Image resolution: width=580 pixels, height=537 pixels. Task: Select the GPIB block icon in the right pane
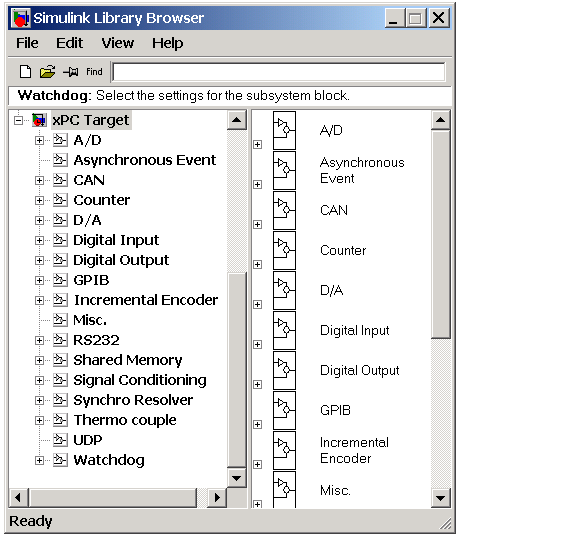pyautogui.click(x=284, y=410)
